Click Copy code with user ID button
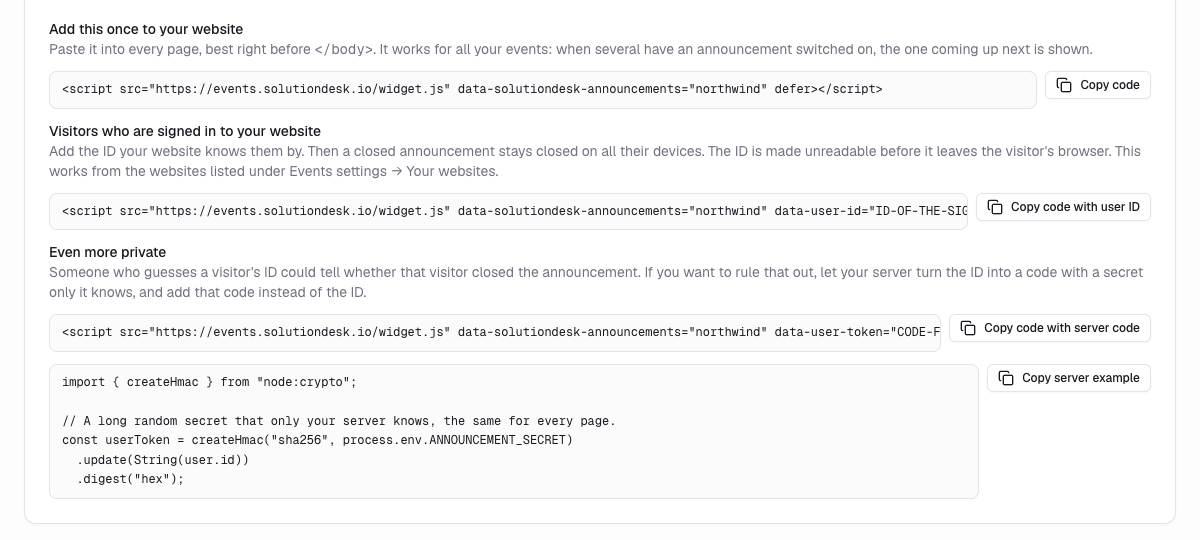This screenshot has height=540, width=1200. (1063, 207)
